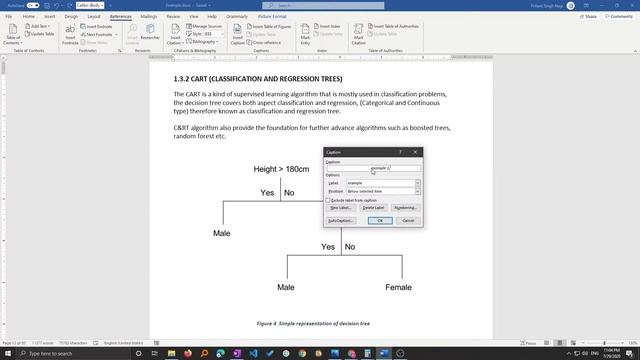Open the Grammarly tab

tap(237, 16)
